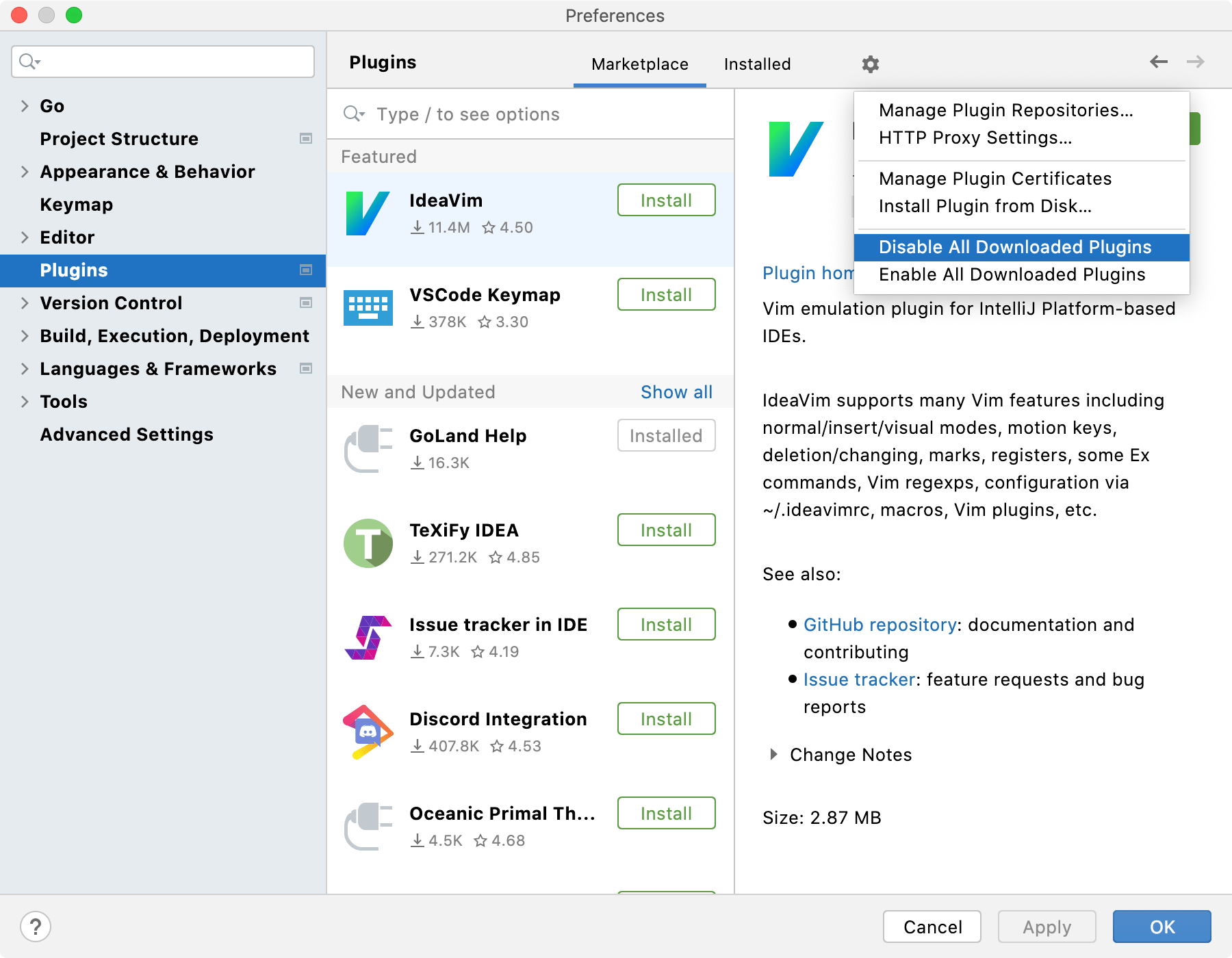Select the IdeaVim plugin icon
Image resolution: width=1232 pixels, height=958 pixels.
[368, 213]
